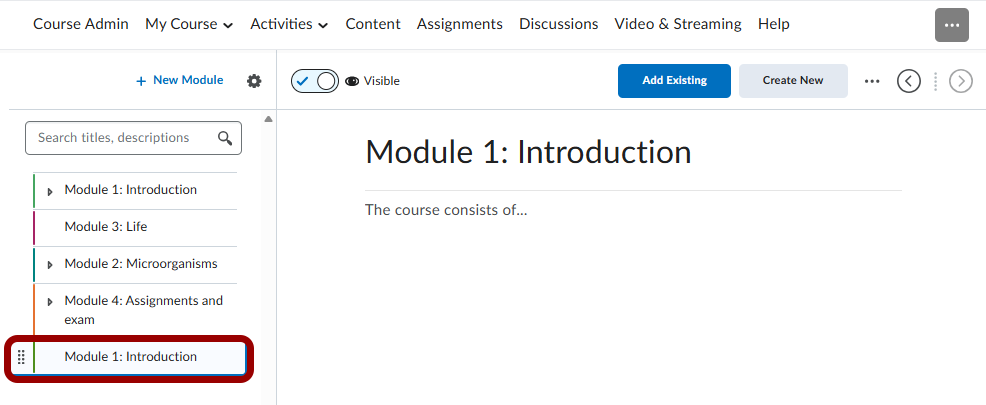Image resolution: width=986 pixels, height=405 pixels.
Task: Go to next module with right arrow
Action: [960, 81]
